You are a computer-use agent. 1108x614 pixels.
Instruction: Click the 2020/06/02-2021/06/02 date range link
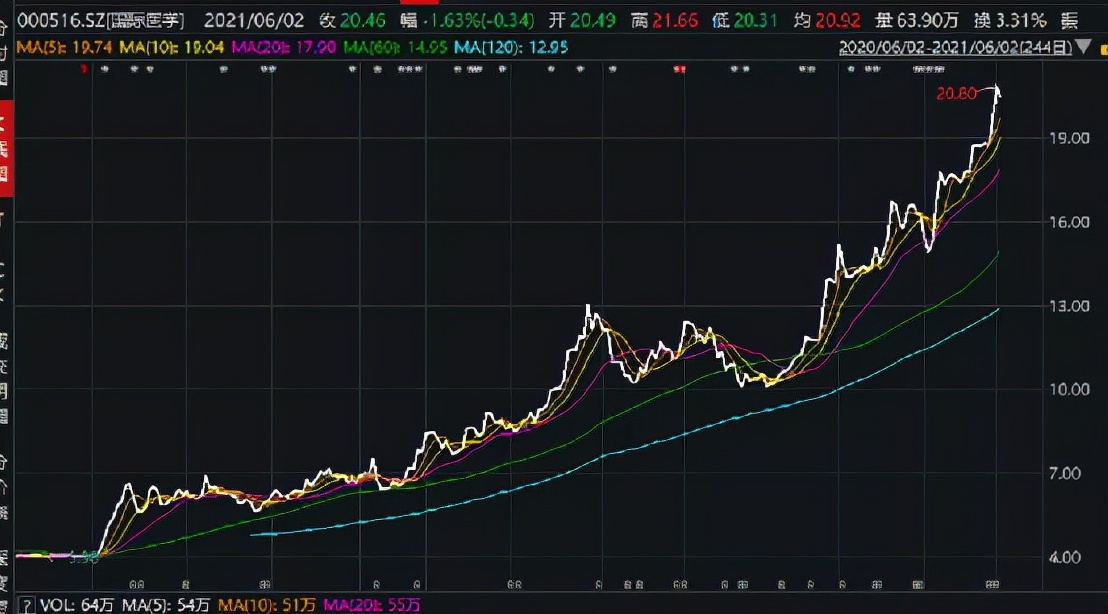[955, 47]
